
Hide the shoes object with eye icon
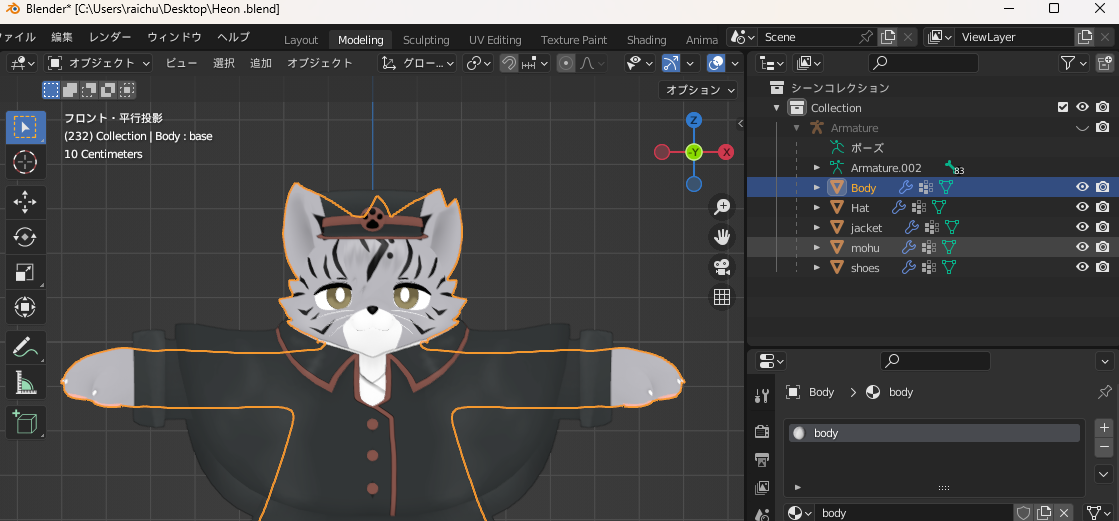[1082, 267]
